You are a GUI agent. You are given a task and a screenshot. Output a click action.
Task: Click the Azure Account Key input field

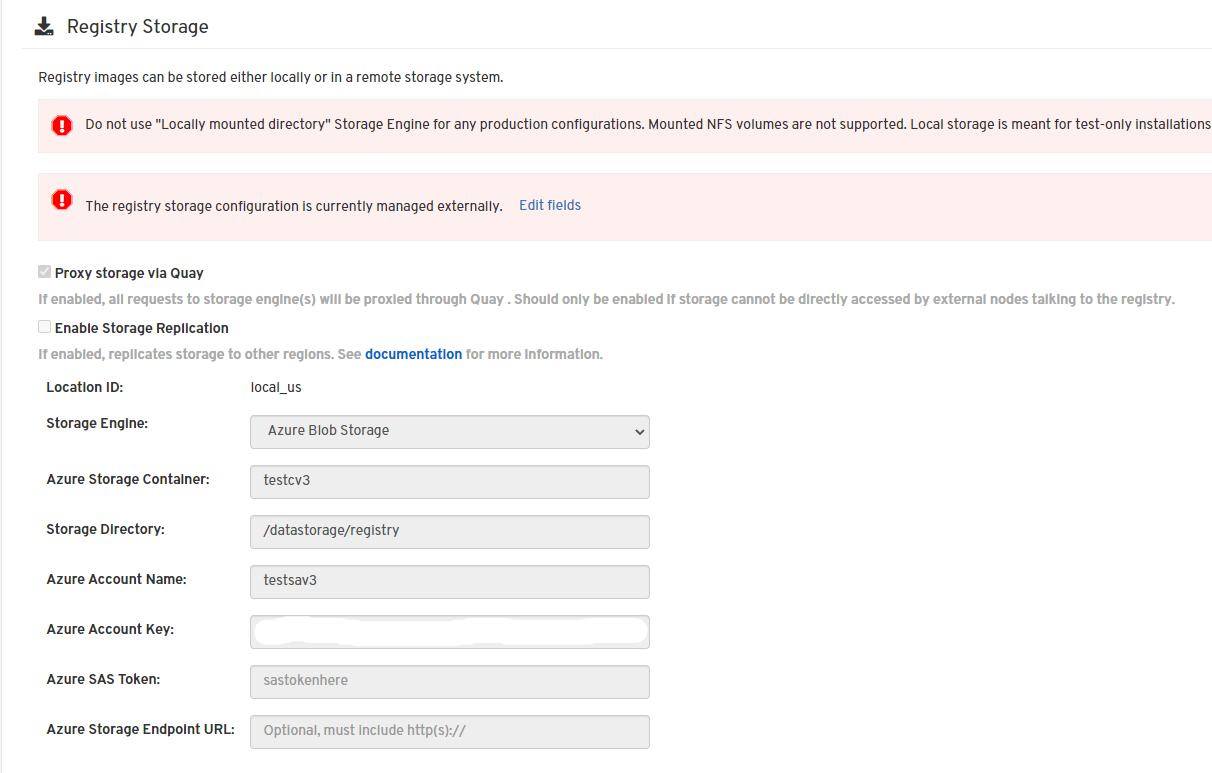coord(449,631)
